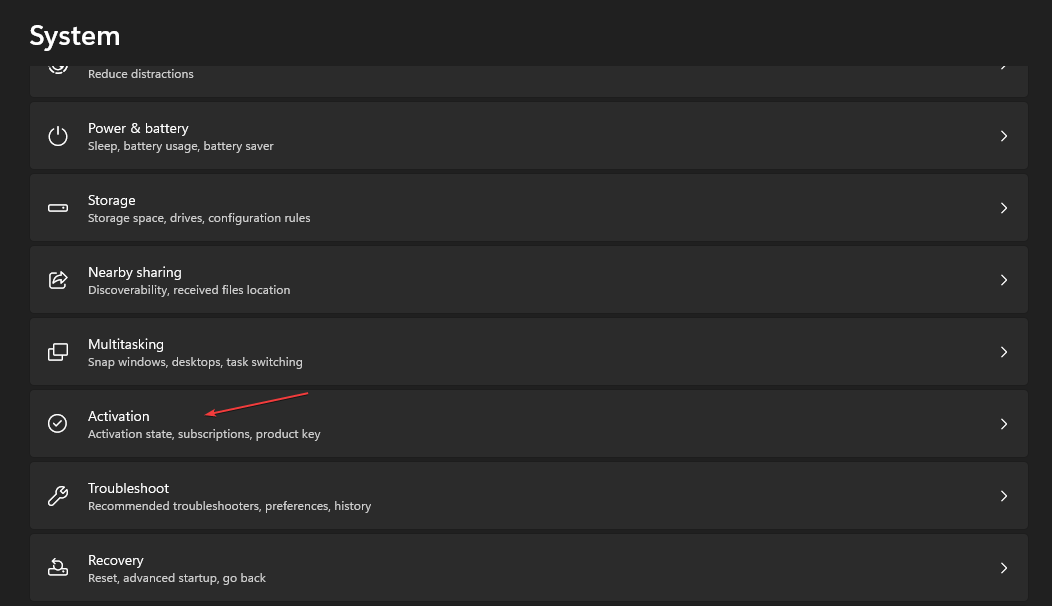Screen dimensions: 1052x606
Task: Expand the Activation settings chevron
Action: (x=1004, y=423)
